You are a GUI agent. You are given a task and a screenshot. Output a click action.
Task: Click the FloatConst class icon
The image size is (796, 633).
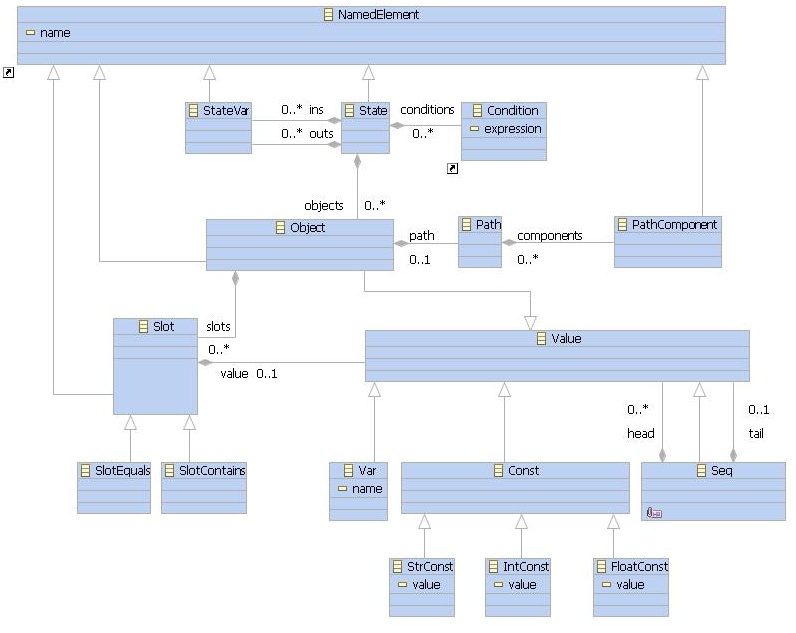(601, 567)
